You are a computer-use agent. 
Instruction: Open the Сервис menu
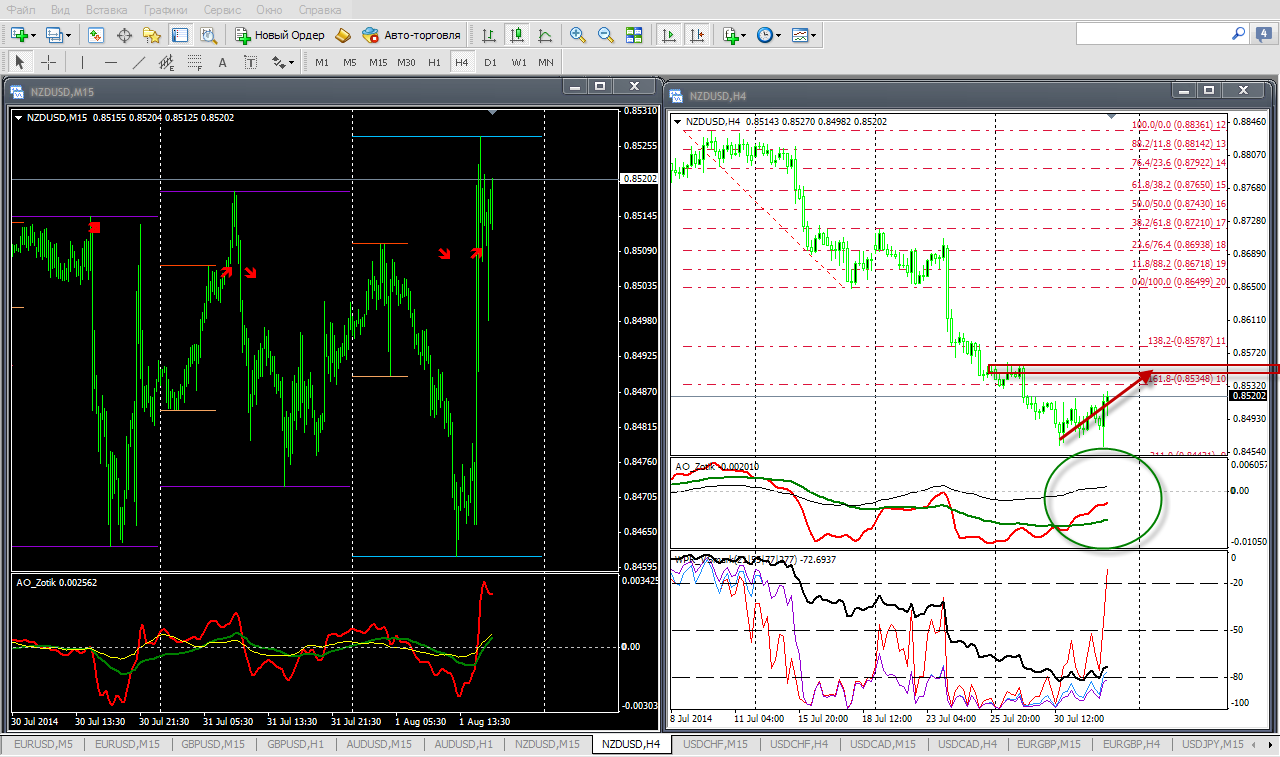221,9
